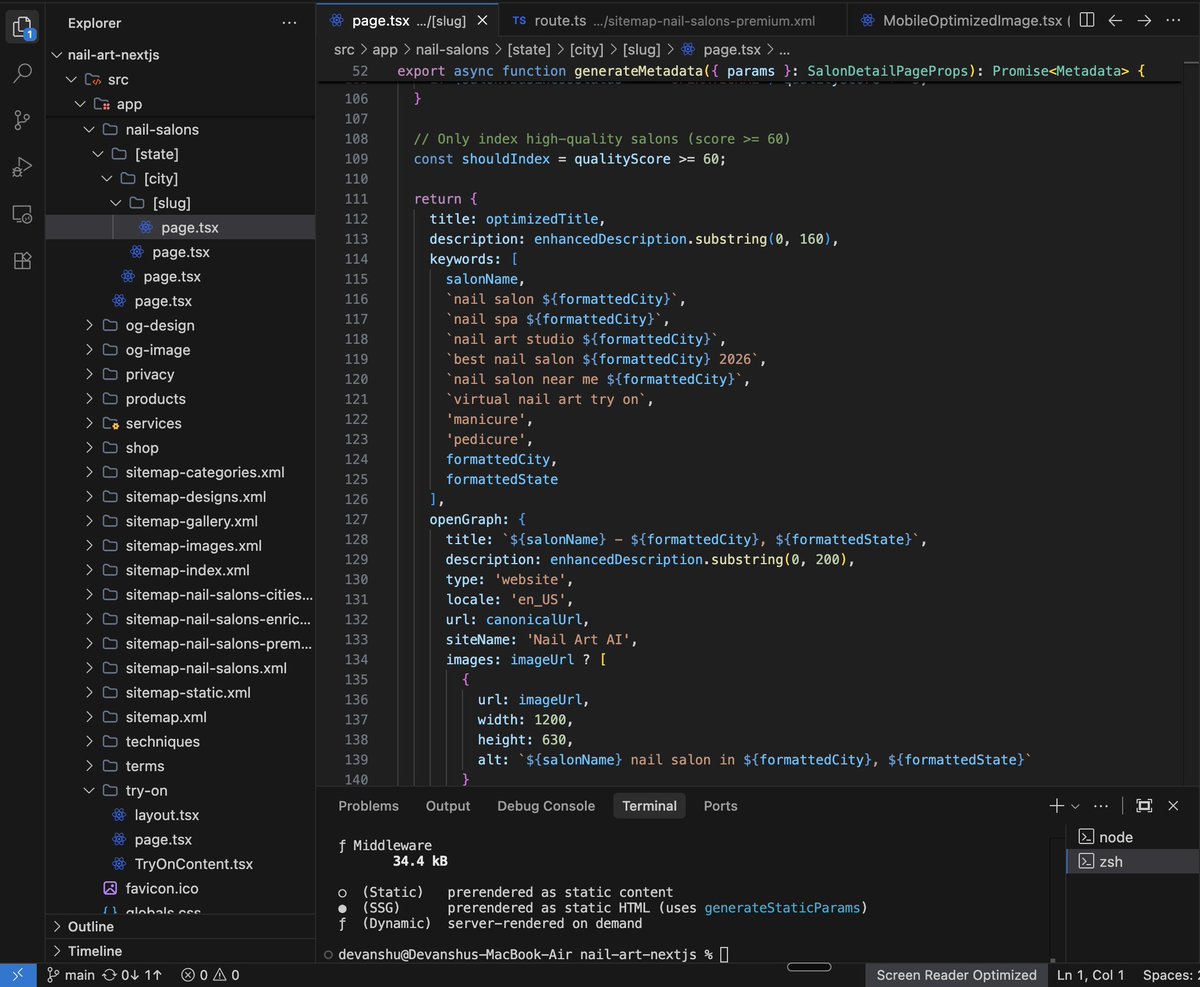Open the terminal launch profile dropdown
This screenshot has height=987, width=1200.
(x=1075, y=806)
